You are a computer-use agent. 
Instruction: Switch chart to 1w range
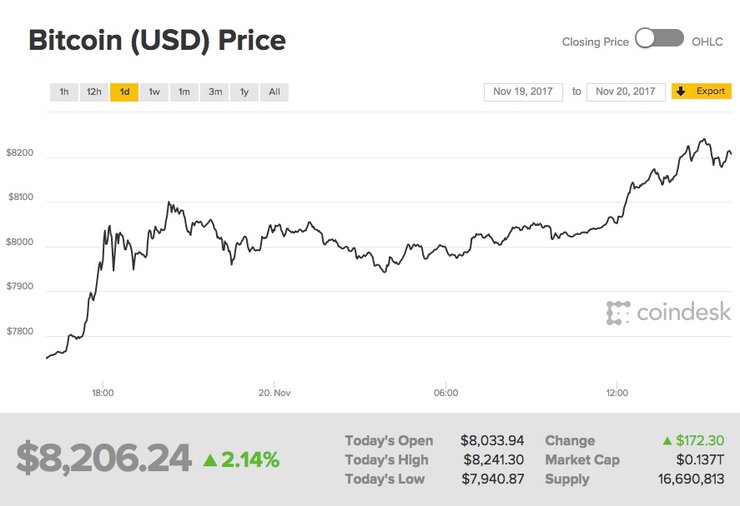pyautogui.click(x=154, y=92)
